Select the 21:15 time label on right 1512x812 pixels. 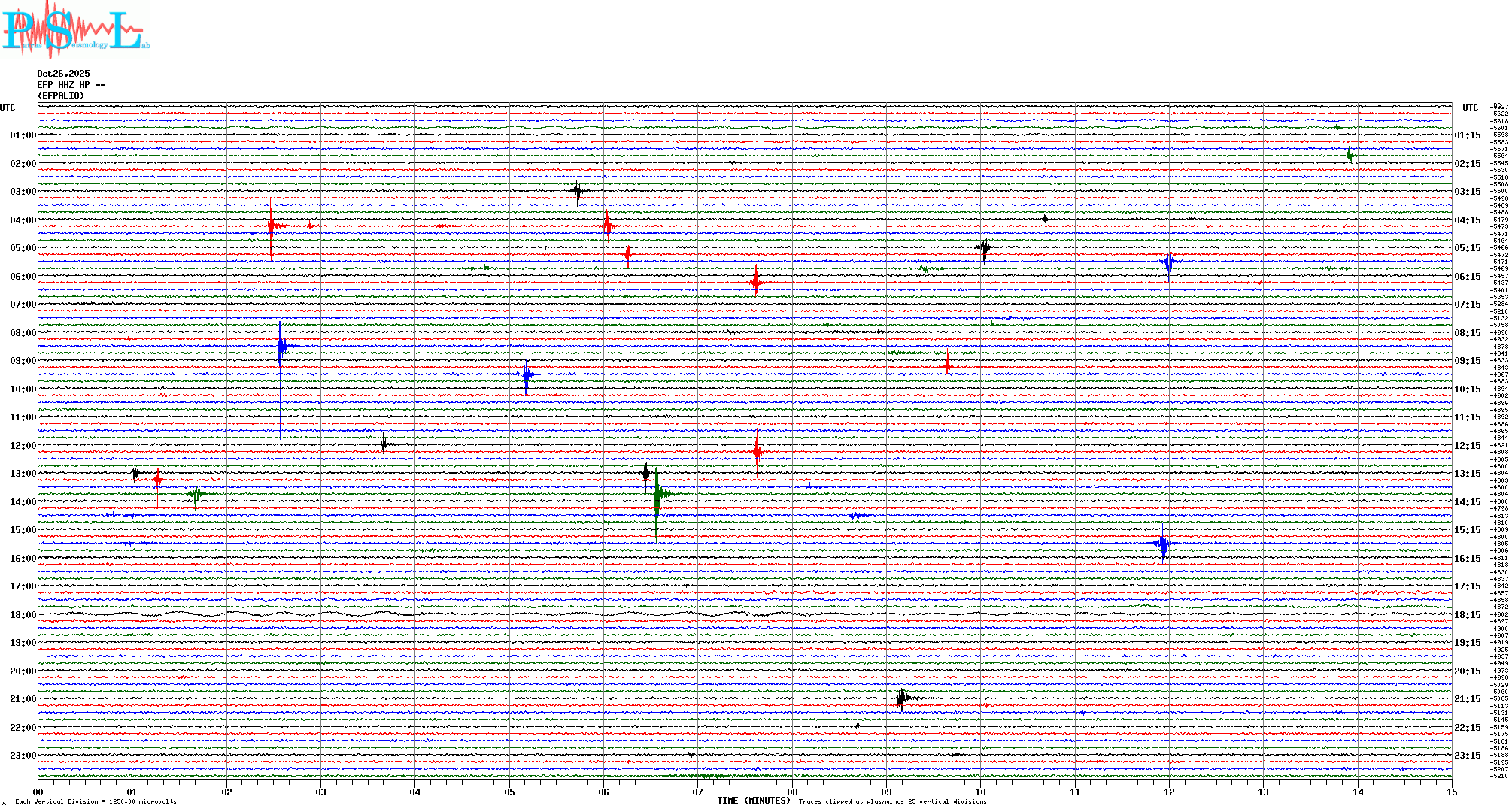pos(1467,699)
